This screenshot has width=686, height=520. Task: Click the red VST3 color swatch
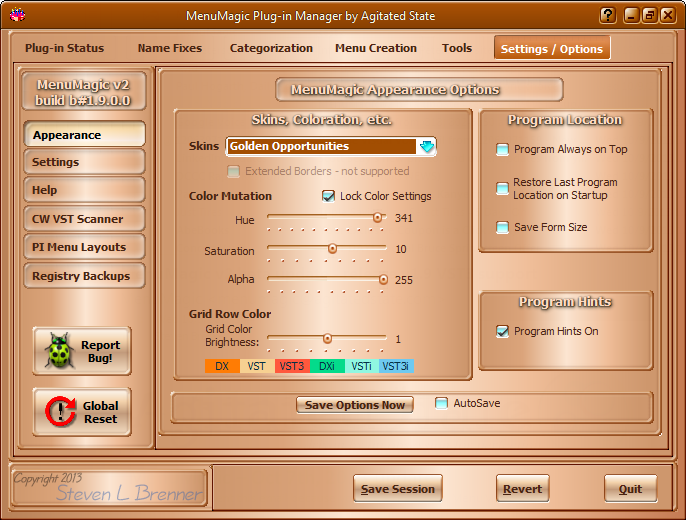[292, 366]
